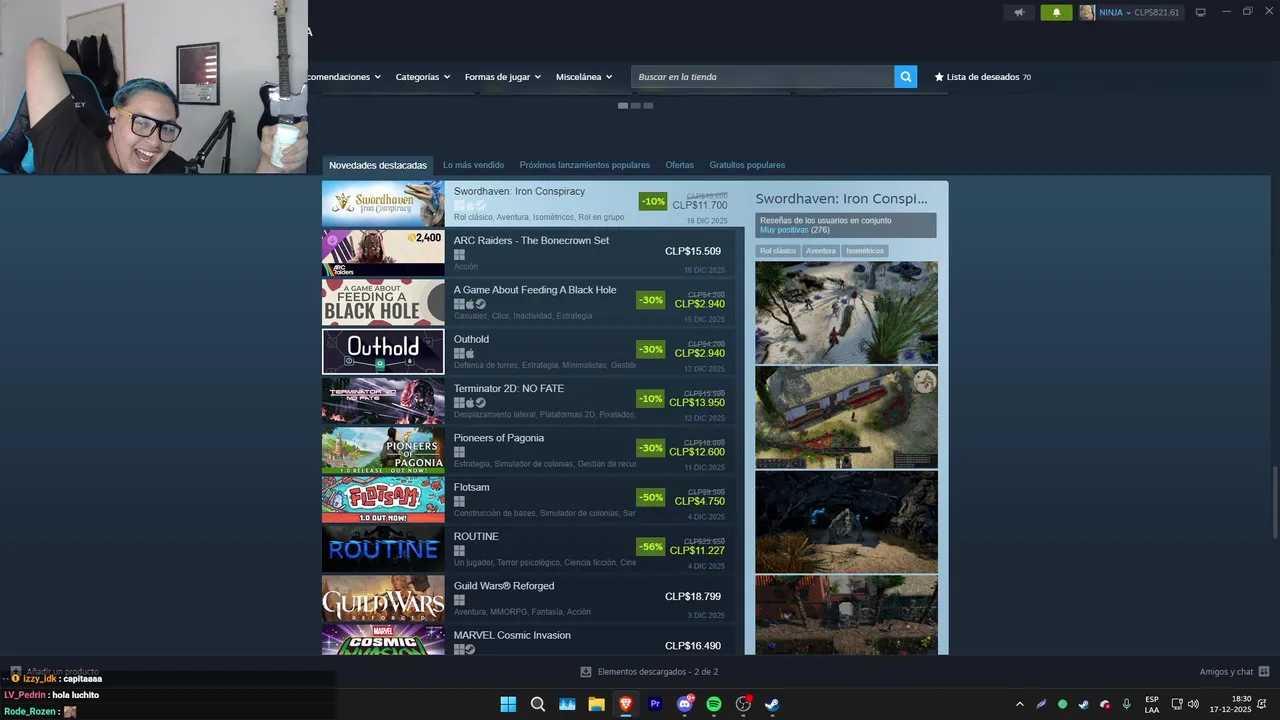Open Swordhaven: Iron Conspiracy listing
Screen dimensions: 1280x720
(x=533, y=204)
